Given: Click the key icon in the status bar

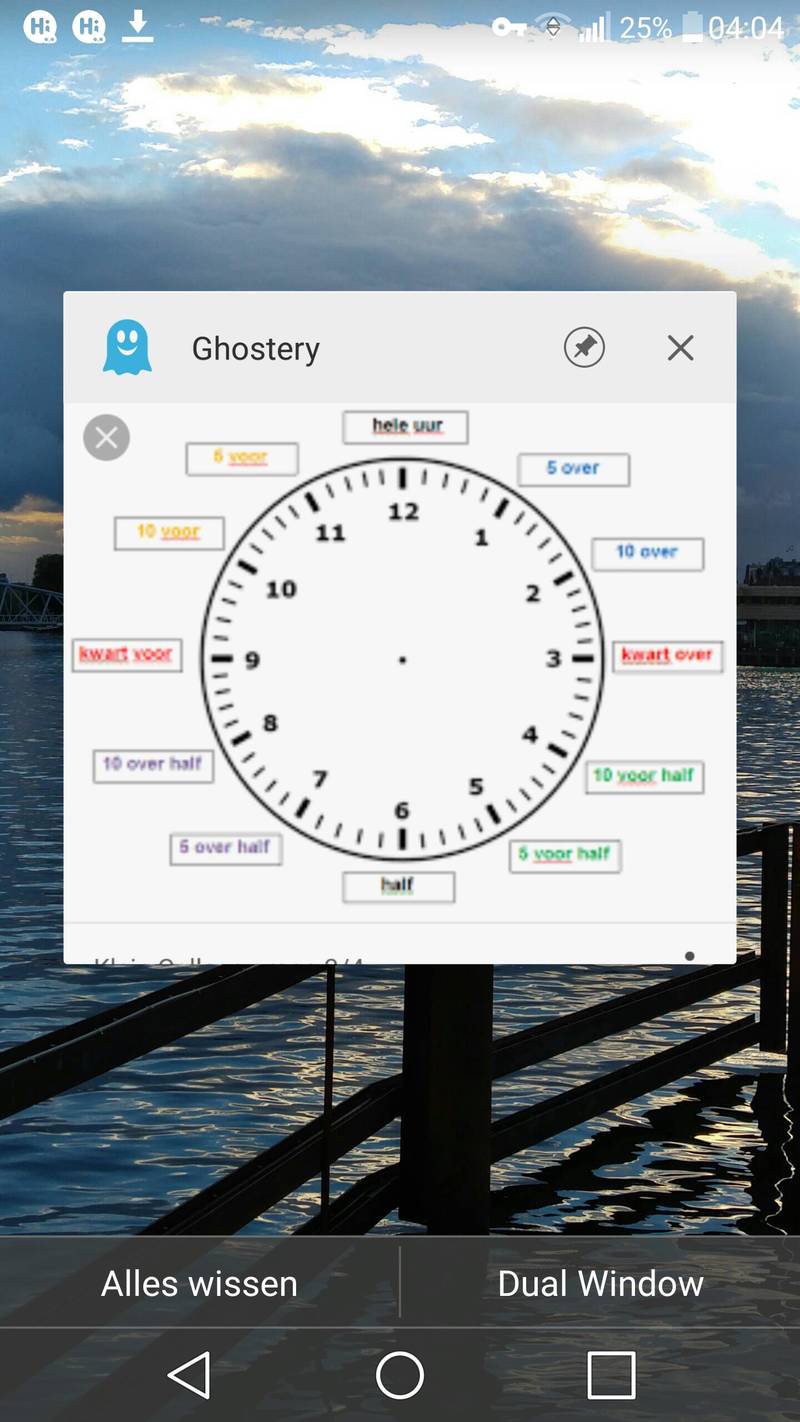Looking at the screenshot, I should click(x=510, y=27).
